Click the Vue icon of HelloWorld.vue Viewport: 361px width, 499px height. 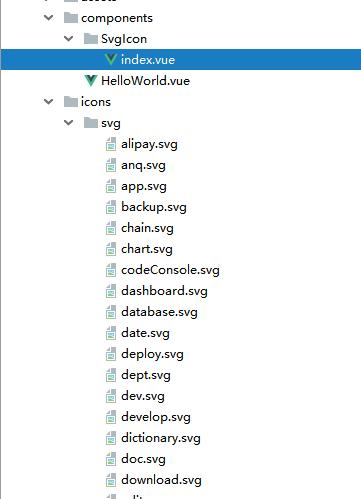pyautogui.click(x=91, y=80)
